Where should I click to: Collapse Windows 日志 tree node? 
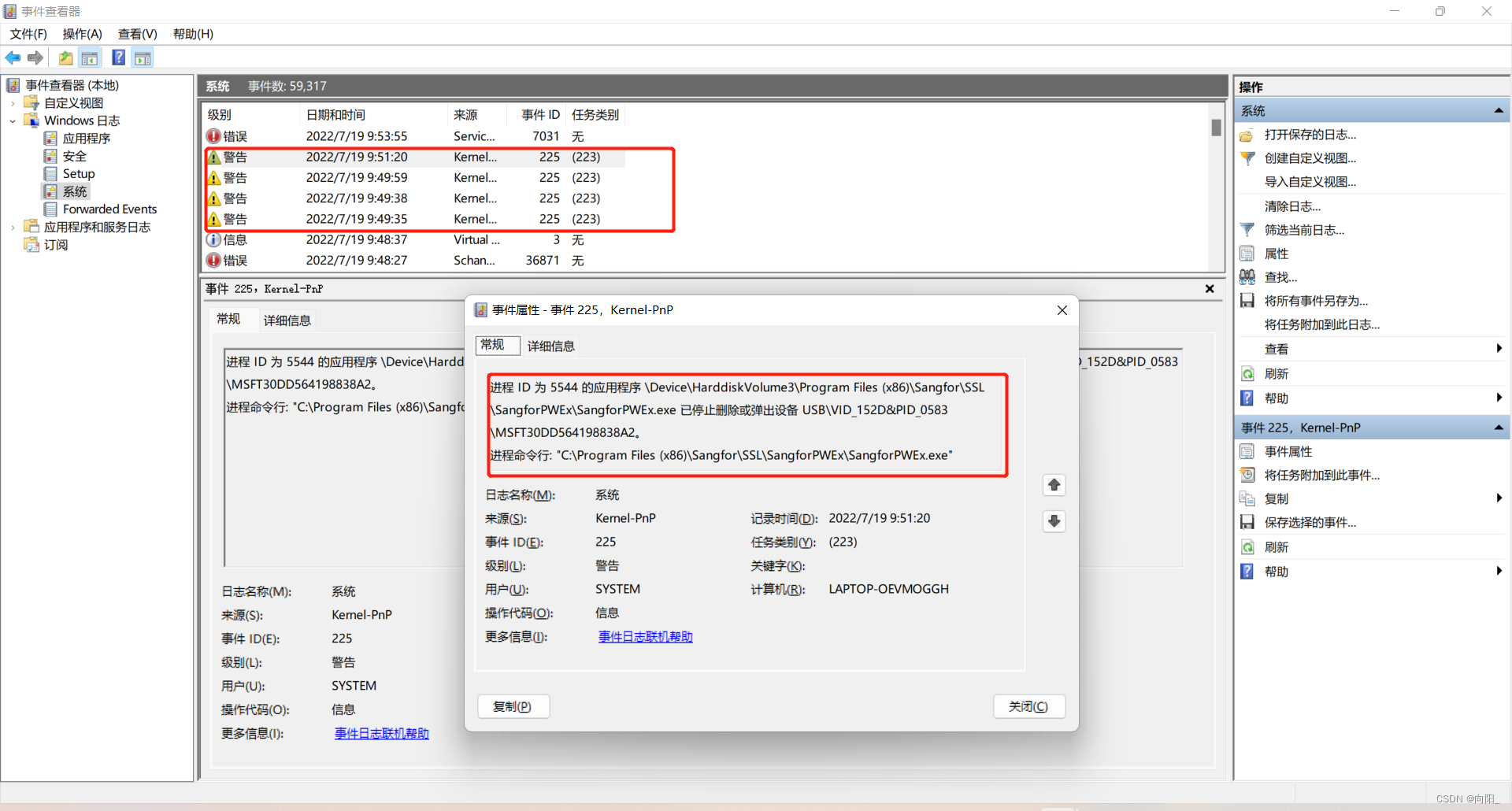tap(13, 121)
